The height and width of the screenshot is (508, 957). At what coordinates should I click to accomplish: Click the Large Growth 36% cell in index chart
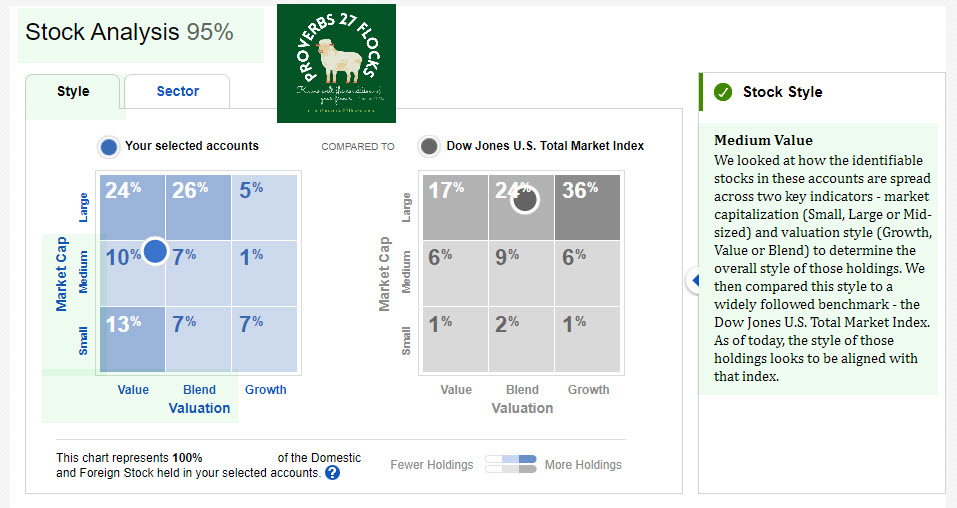(588, 207)
